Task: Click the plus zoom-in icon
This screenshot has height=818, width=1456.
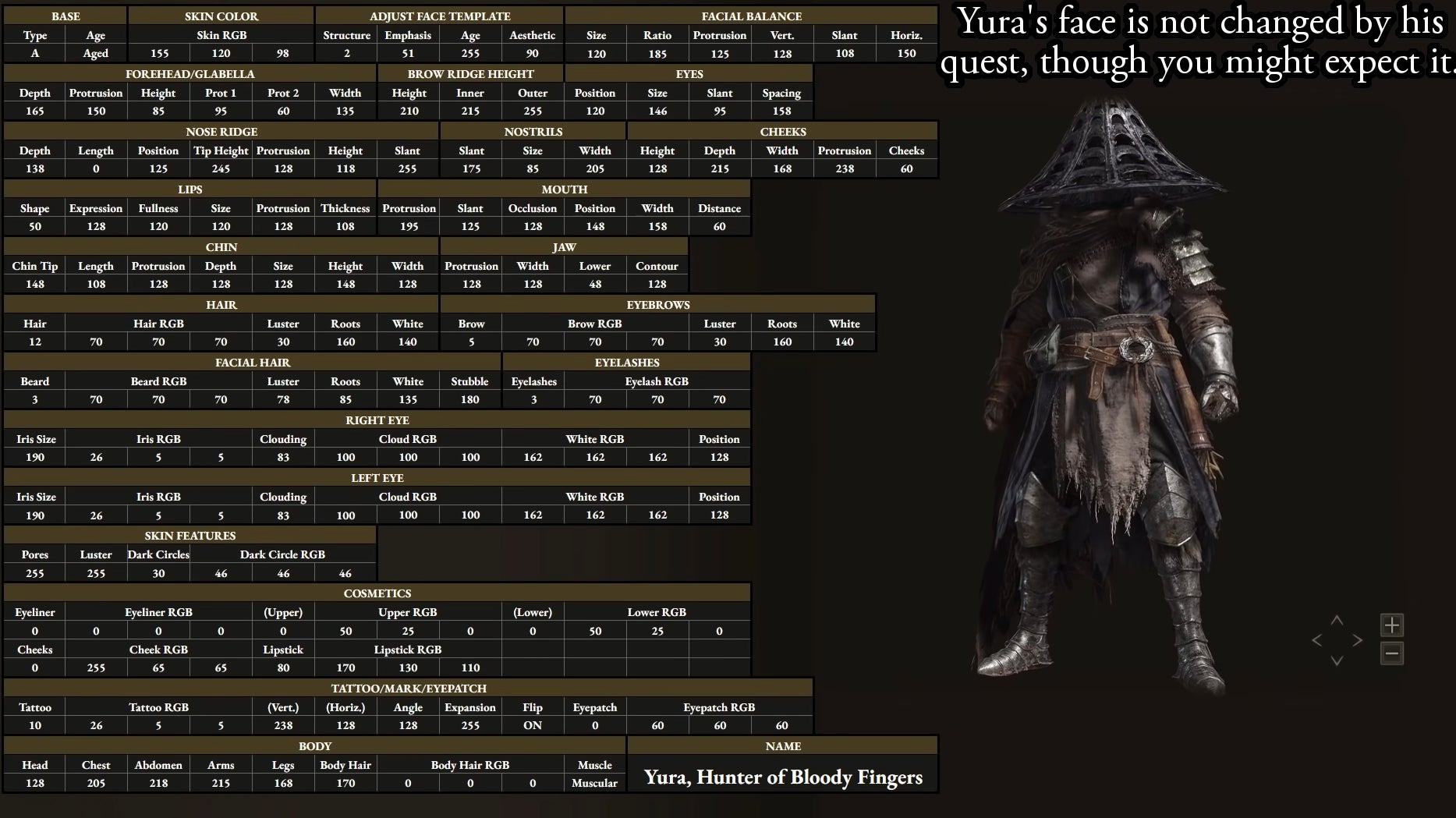Action: (1392, 625)
